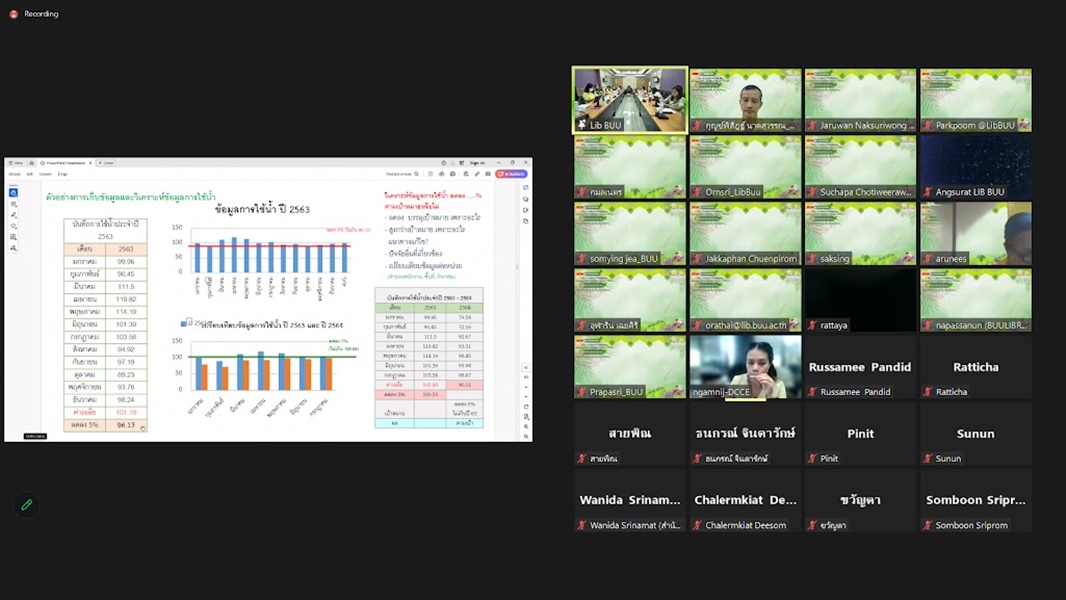The height and width of the screenshot is (600, 1066).
Task: Click muted mic icon on Russamee Pandid tile
Action: click(813, 392)
